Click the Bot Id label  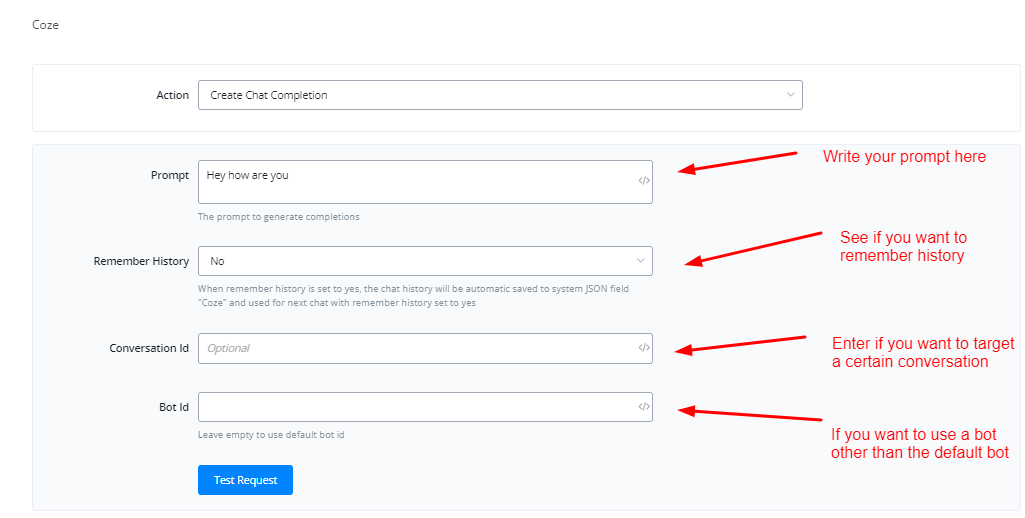pyautogui.click(x=174, y=407)
